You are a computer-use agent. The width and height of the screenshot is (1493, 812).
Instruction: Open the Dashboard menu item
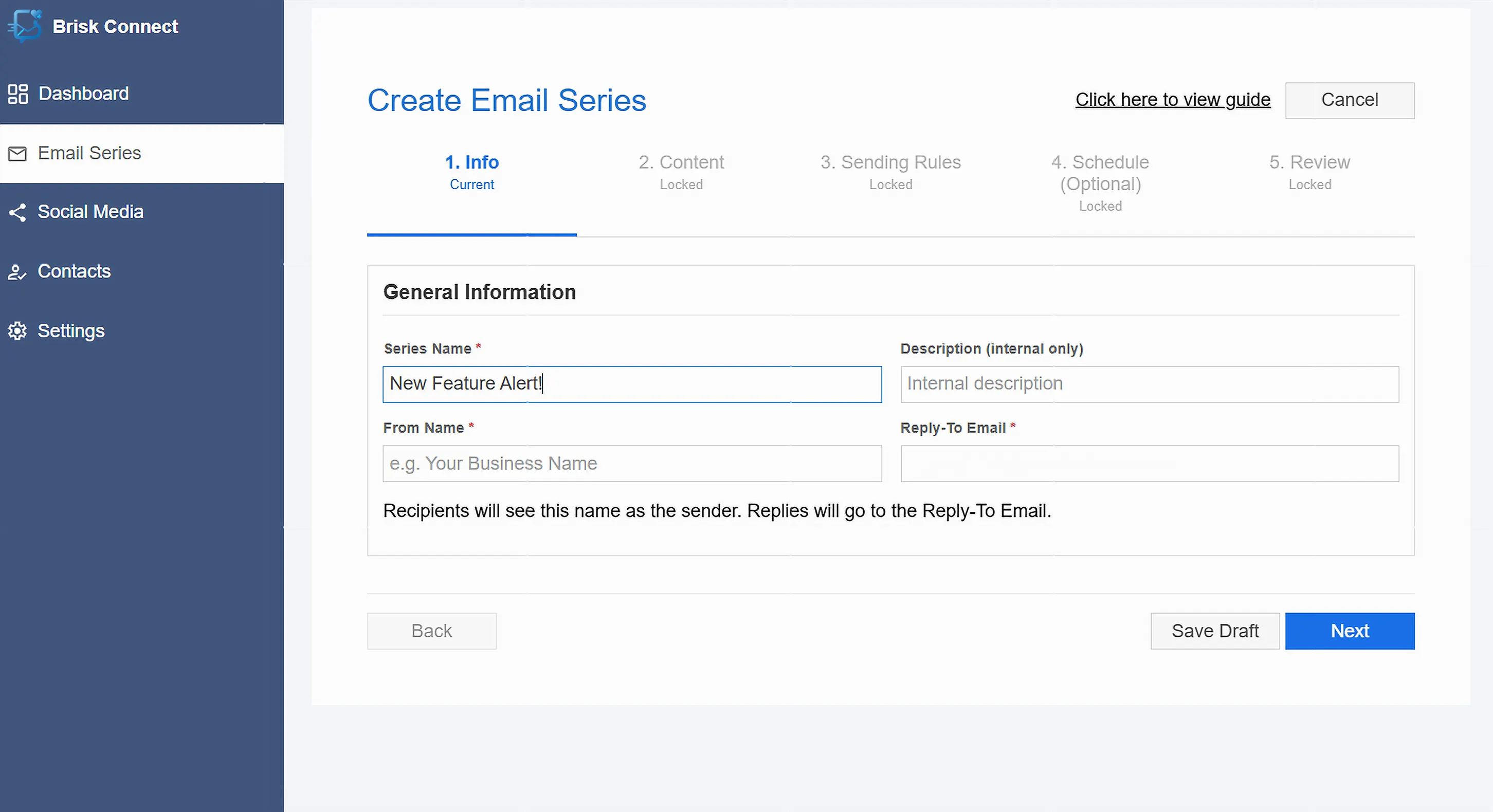pyautogui.click(x=141, y=94)
